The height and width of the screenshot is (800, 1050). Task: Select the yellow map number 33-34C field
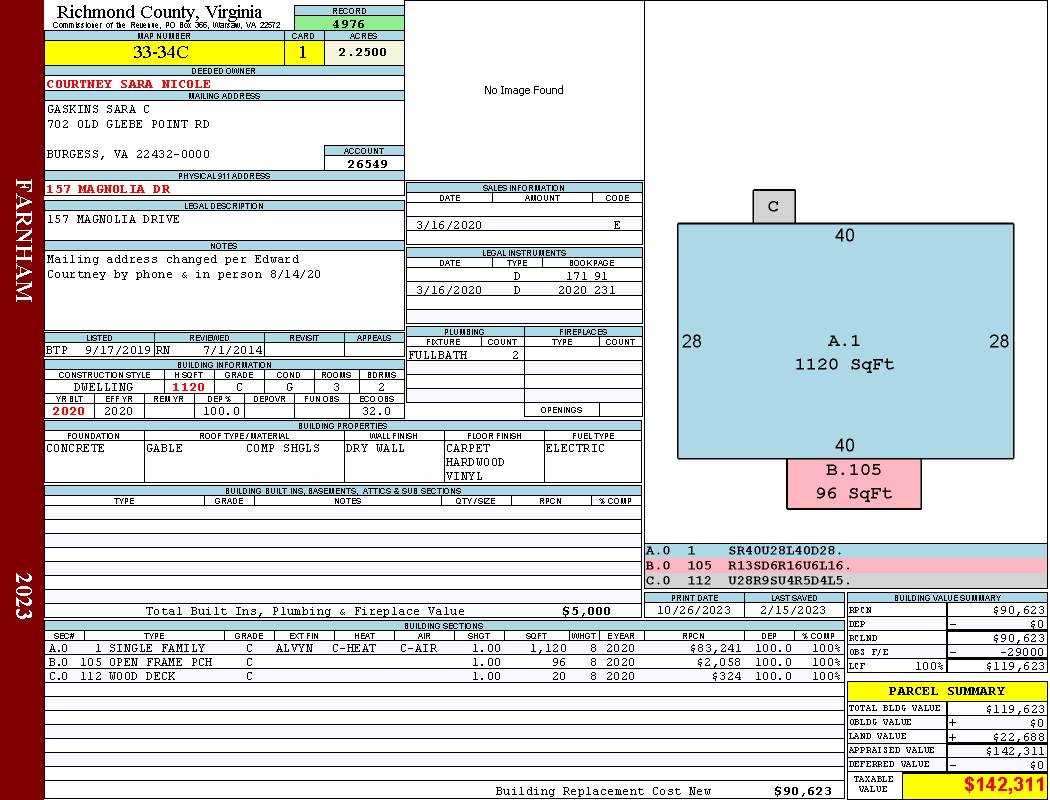point(164,52)
